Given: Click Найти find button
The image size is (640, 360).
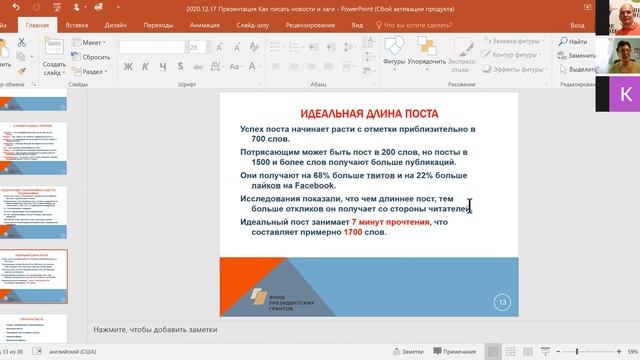Looking at the screenshot, I should pyautogui.click(x=573, y=41).
